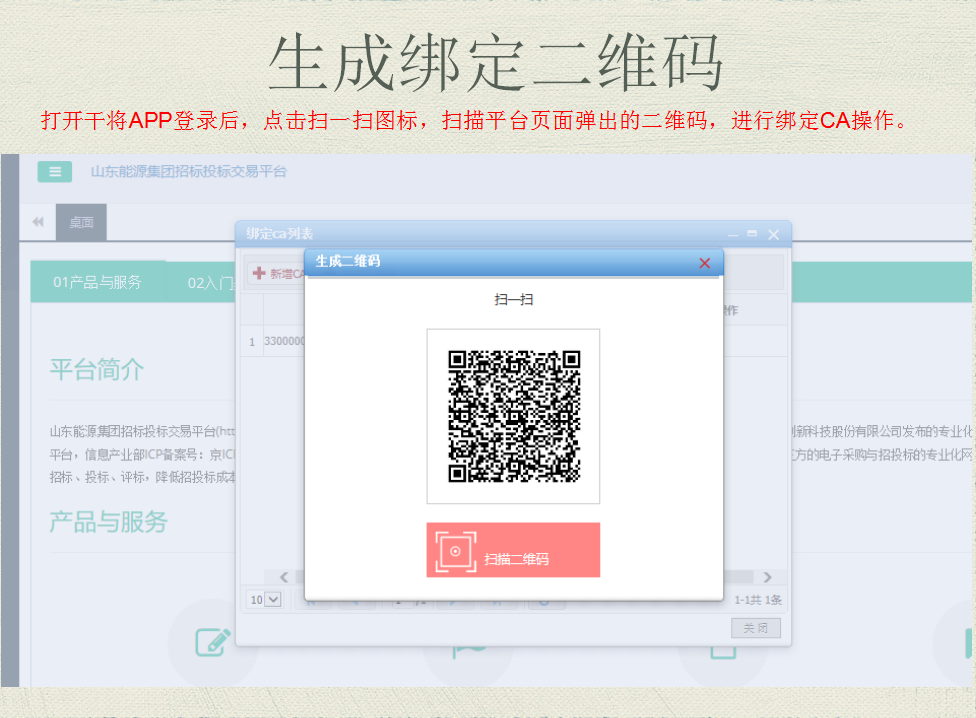976x718 pixels.
Task: Click the left scroll arrow of the table
Action: click(x=284, y=577)
